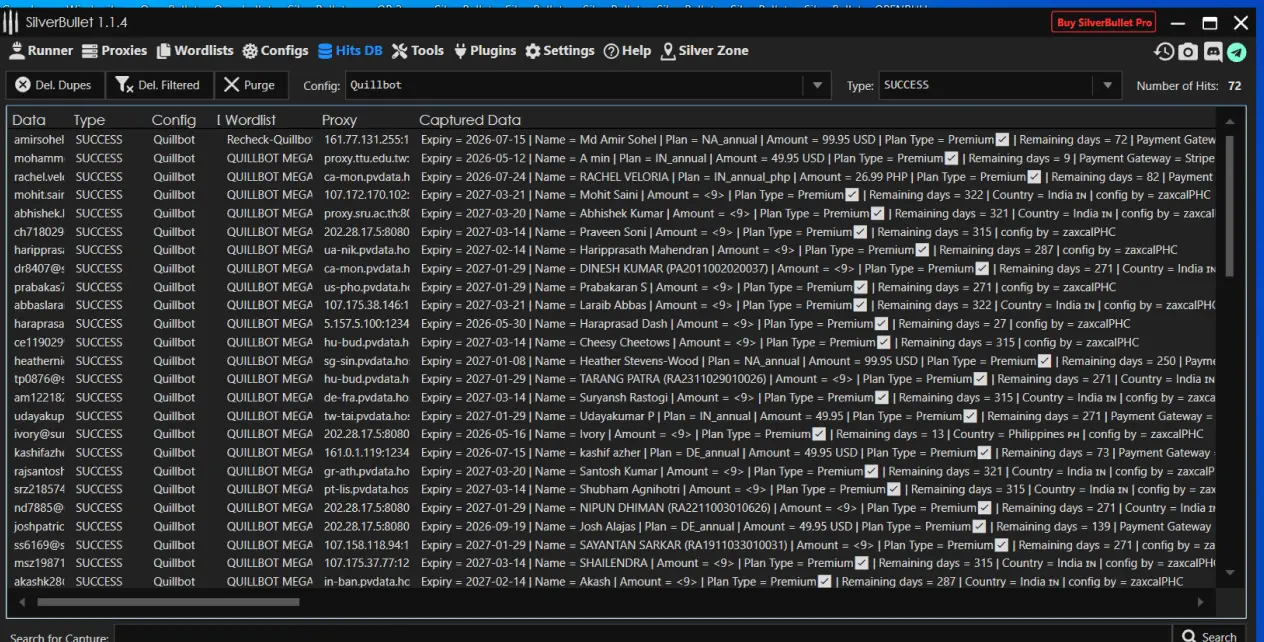Image resolution: width=1264 pixels, height=642 pixels.
Task: Go to the Configs tab
Action: click(x=275, y=50)
